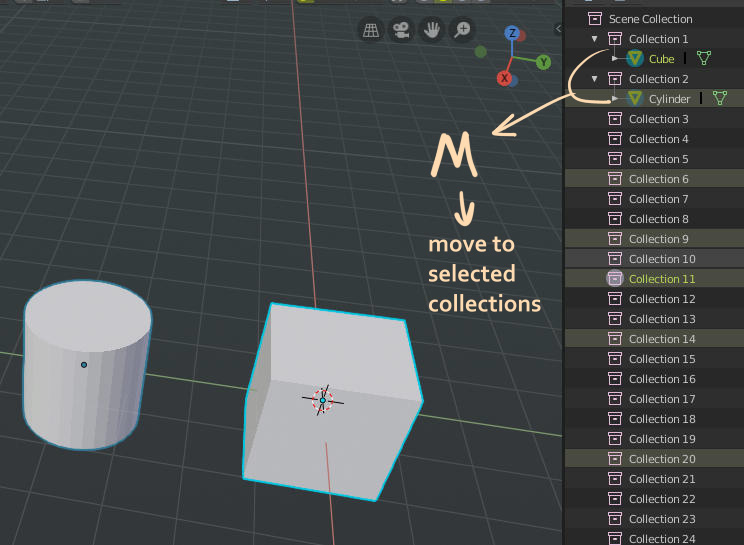
Task: Click the Cube mesh data icon
Action: [704, 58]
